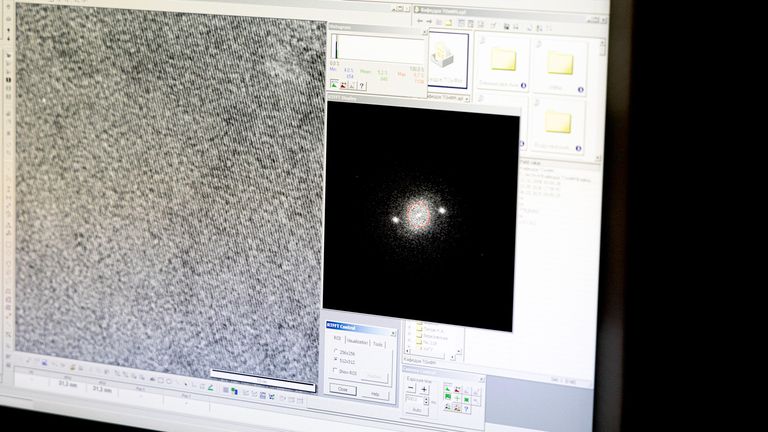The width and height of the screenshot is (768, 432).
Task: Switch to the ROI tab in RDFT Control
Action: [x=337, y=339]
